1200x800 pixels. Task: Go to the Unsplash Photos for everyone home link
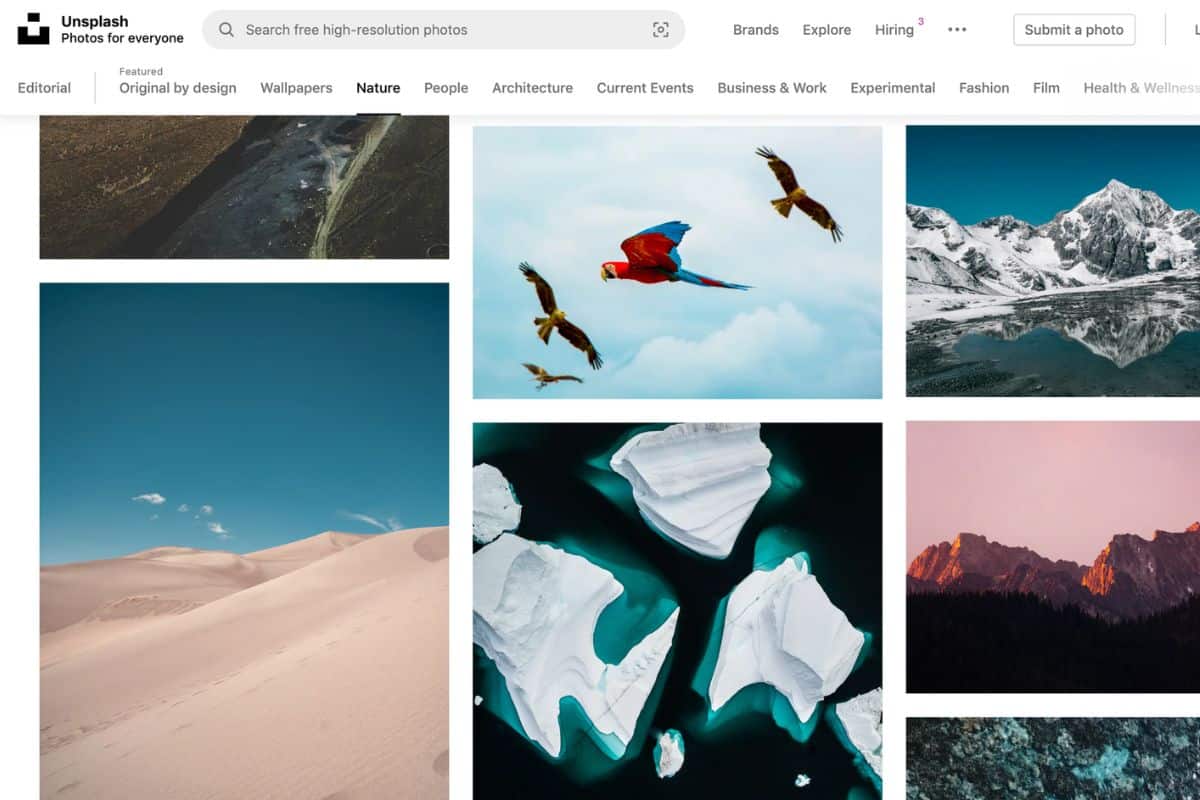pos(101,29)
